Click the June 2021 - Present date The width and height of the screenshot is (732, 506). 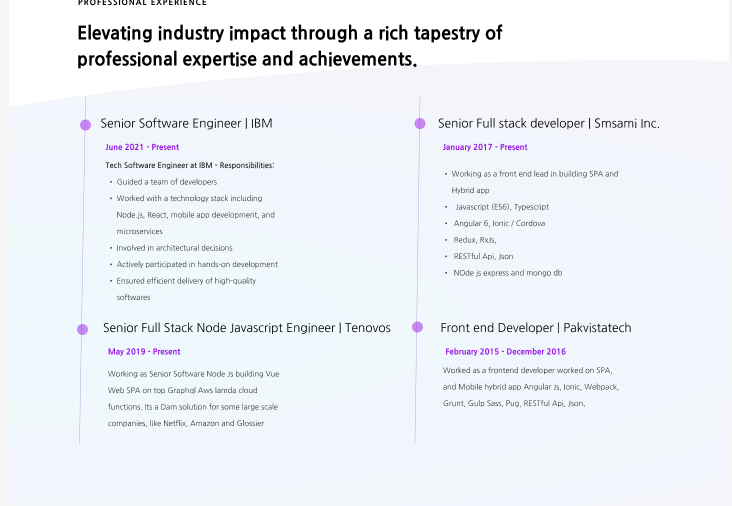pyautogui.click(x=142, y=147)
